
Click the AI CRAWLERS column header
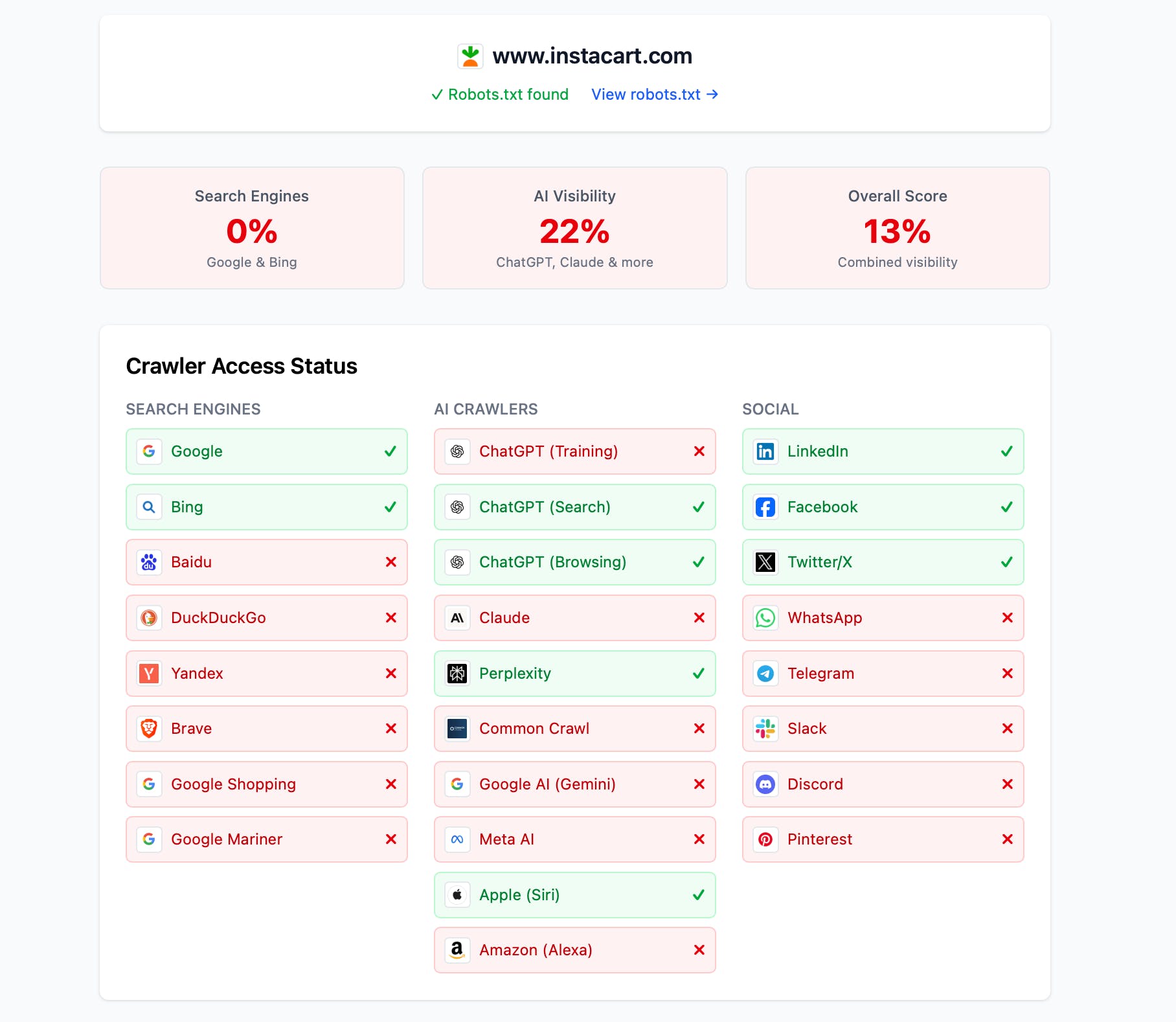[486, 409]
